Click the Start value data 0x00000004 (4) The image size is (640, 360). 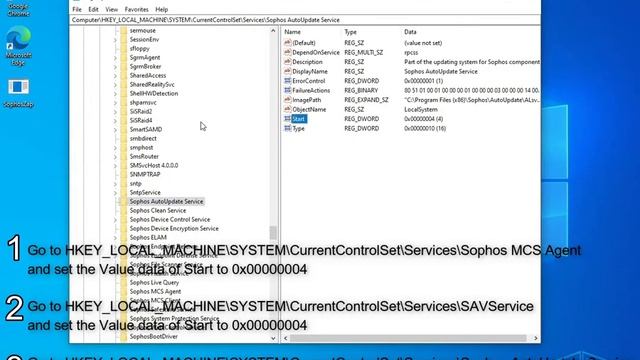[x=423, y=119]
